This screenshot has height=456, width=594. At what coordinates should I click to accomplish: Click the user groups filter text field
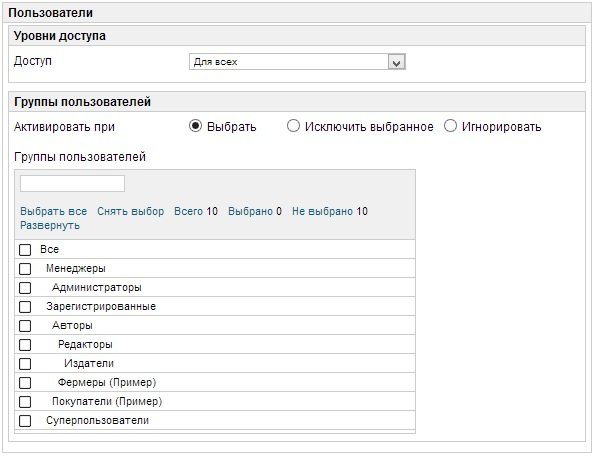click(x=72, y=183)
